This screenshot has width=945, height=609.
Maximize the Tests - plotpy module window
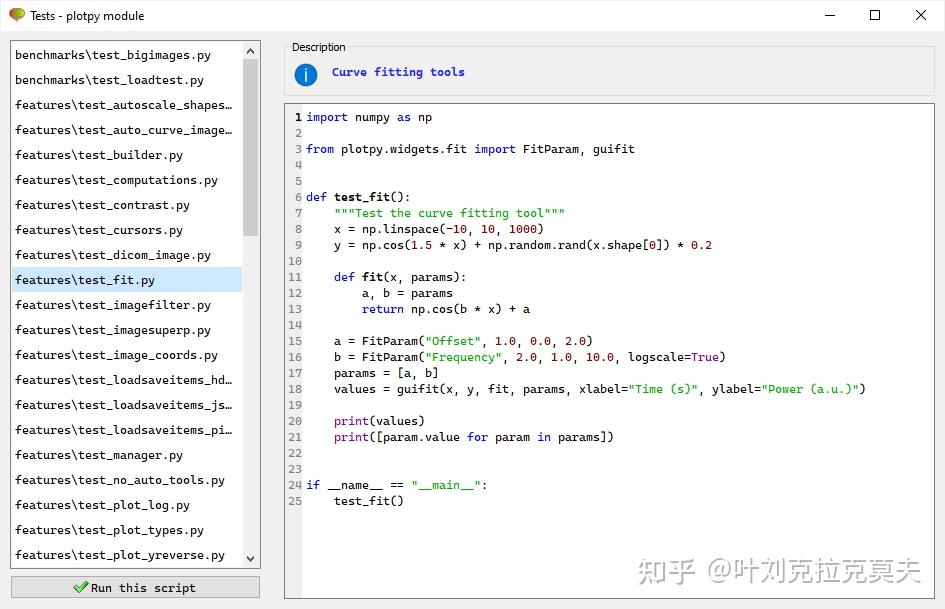point(875,15)
